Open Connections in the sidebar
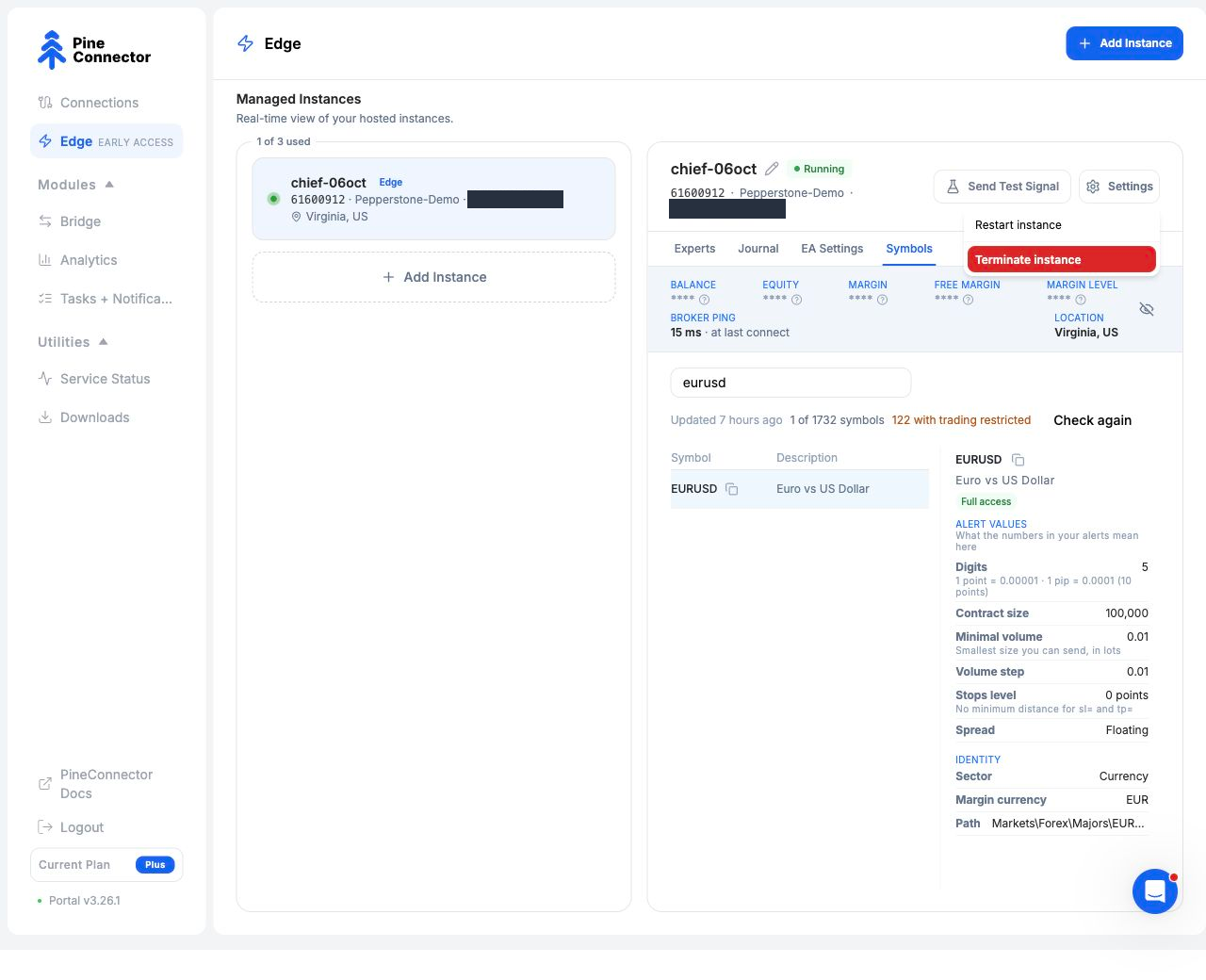 pos(106,103)
